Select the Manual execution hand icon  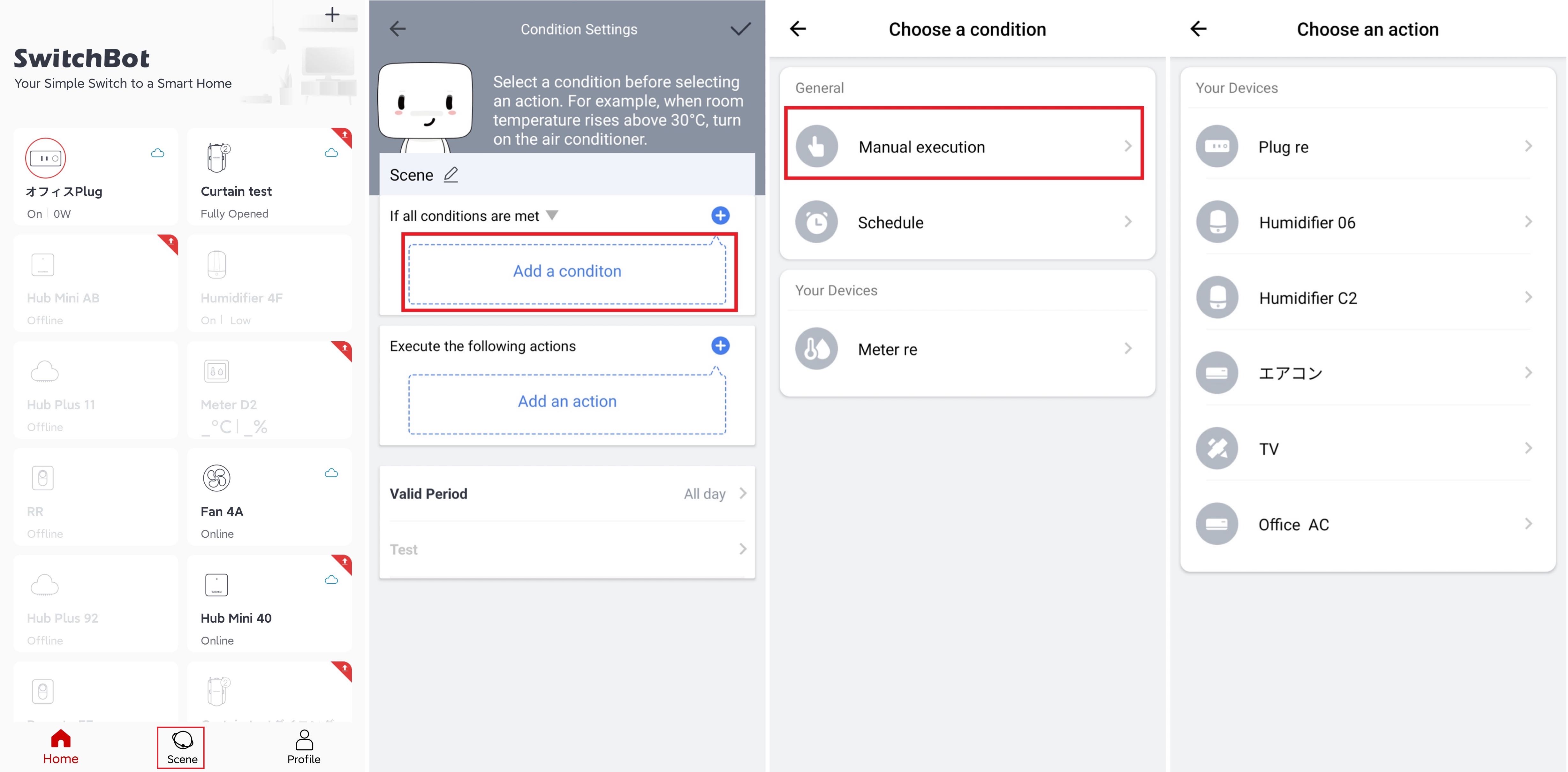(816, 146)
